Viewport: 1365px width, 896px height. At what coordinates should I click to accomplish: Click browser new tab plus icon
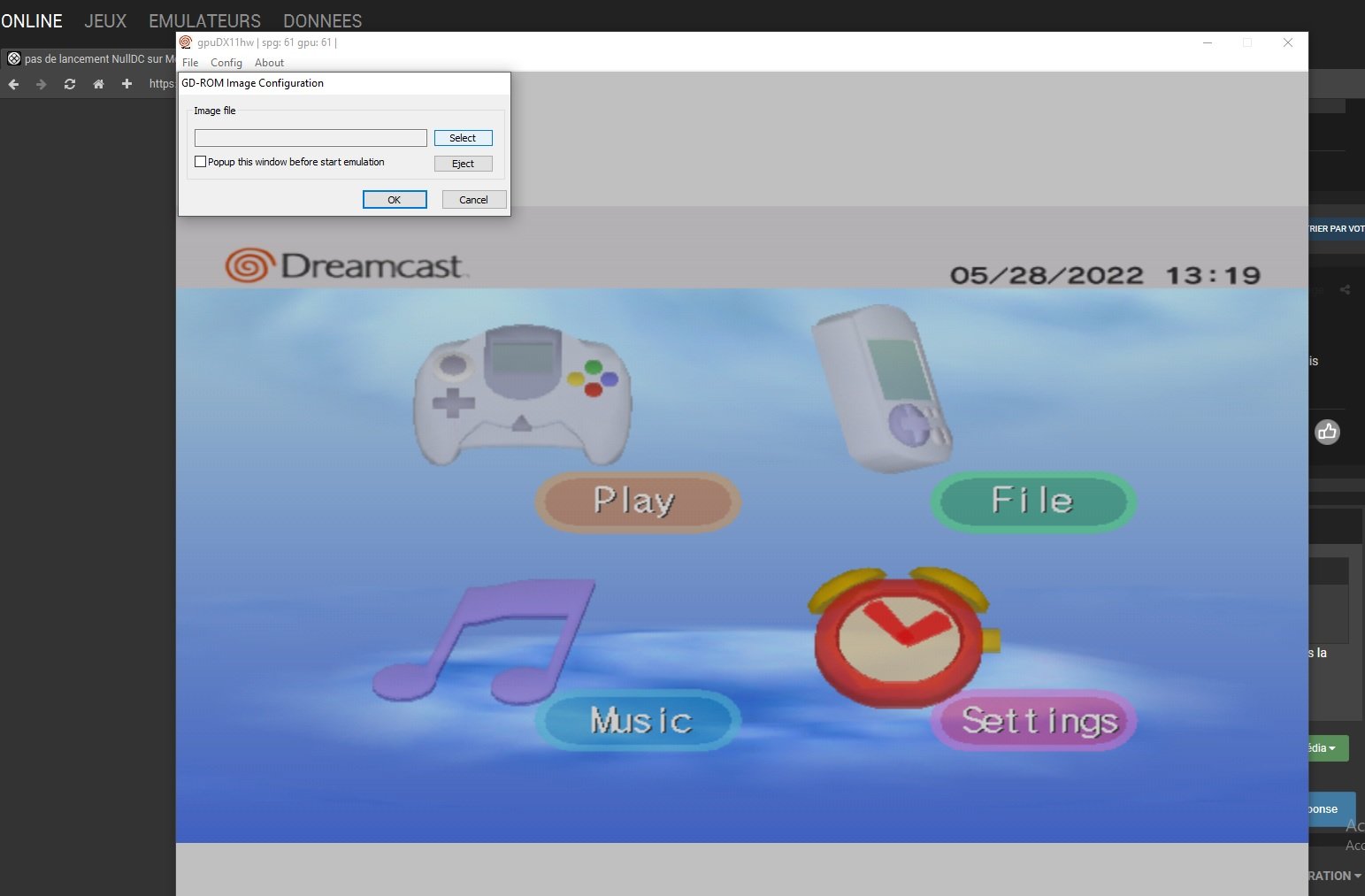(127, 84)
